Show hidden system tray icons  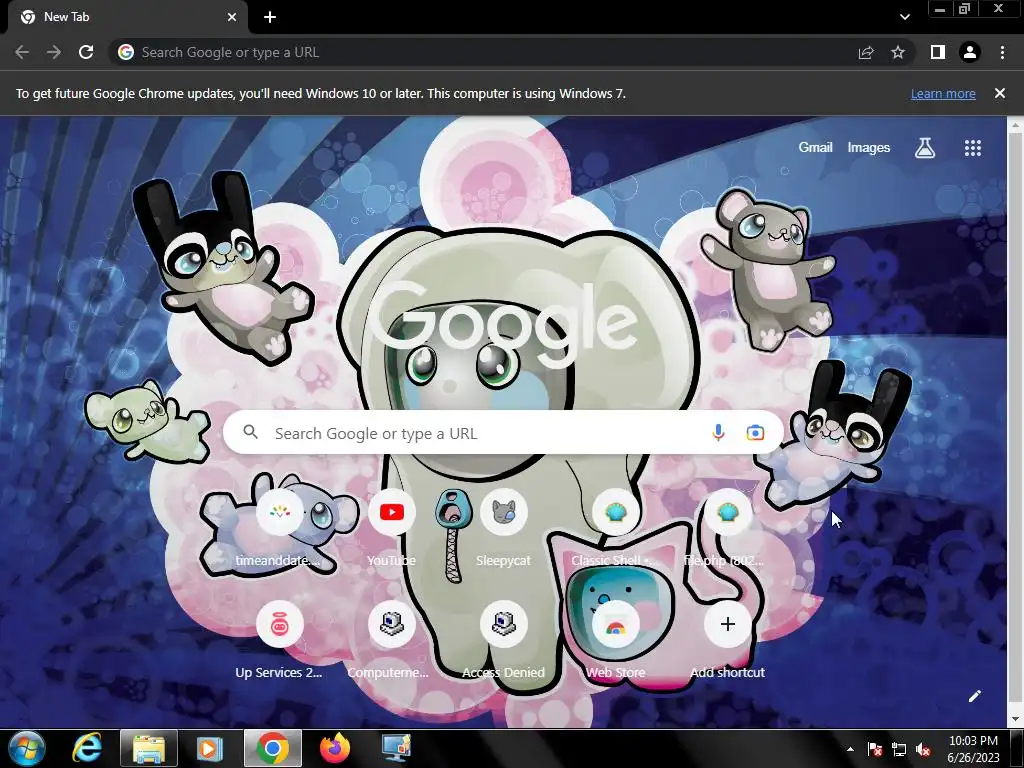tap(850, 750)
